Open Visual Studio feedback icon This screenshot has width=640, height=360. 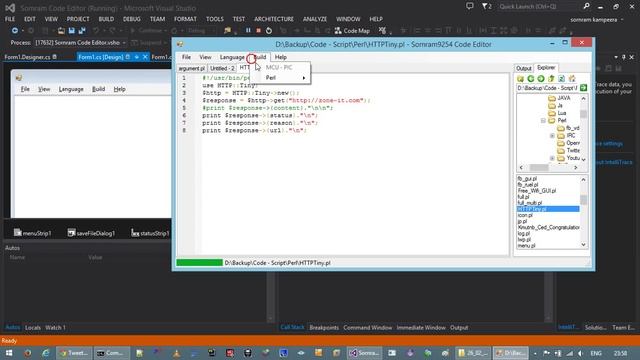470,7
